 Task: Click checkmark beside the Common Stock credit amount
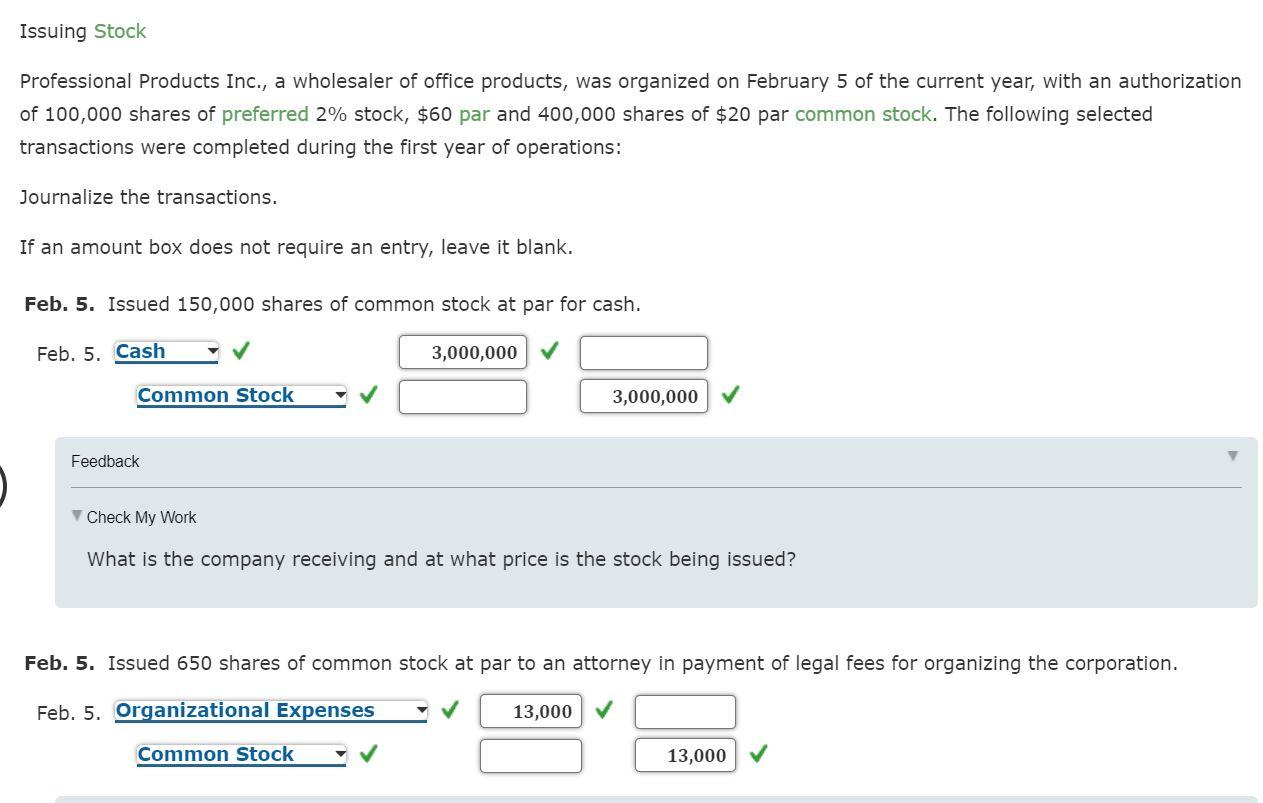(729, 396)
